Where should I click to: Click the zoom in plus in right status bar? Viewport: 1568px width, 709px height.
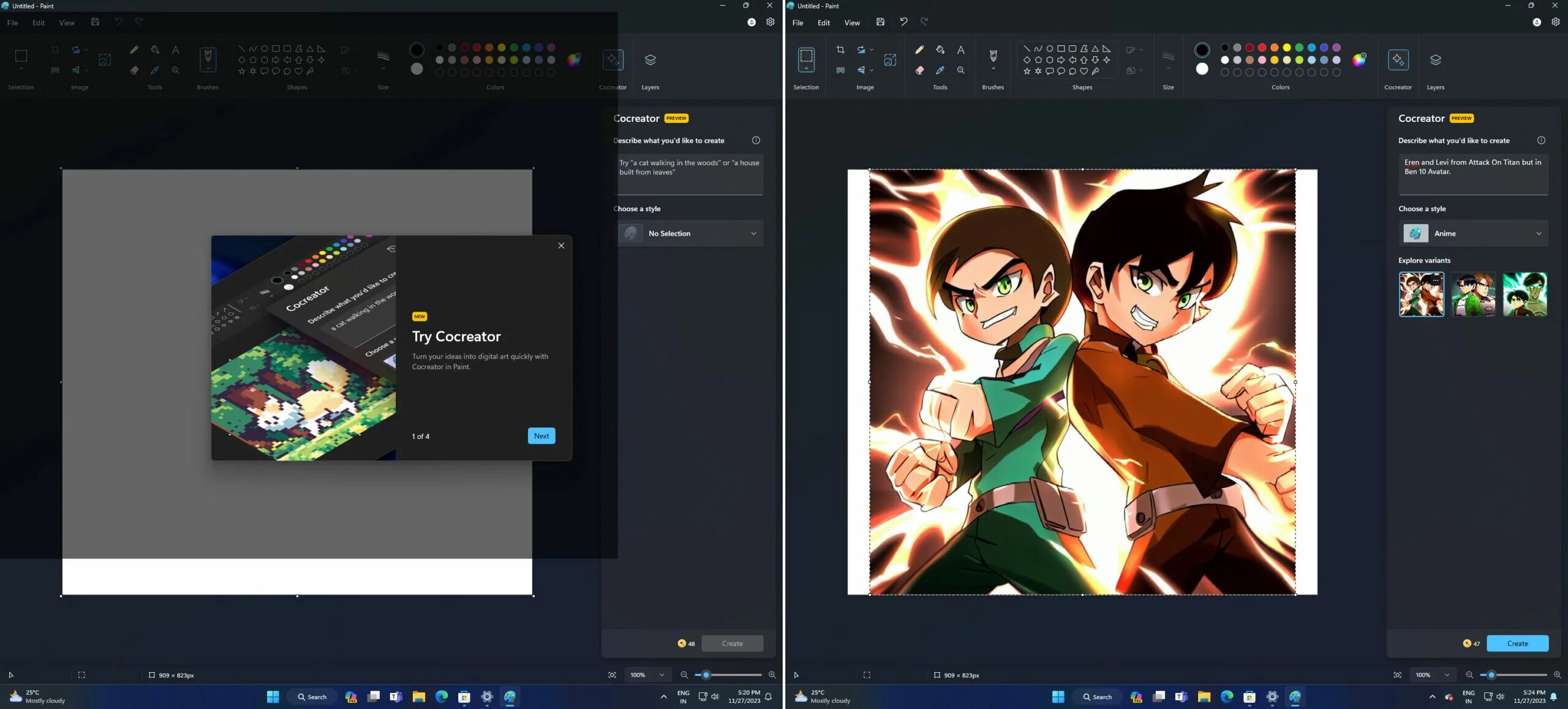1557,675
